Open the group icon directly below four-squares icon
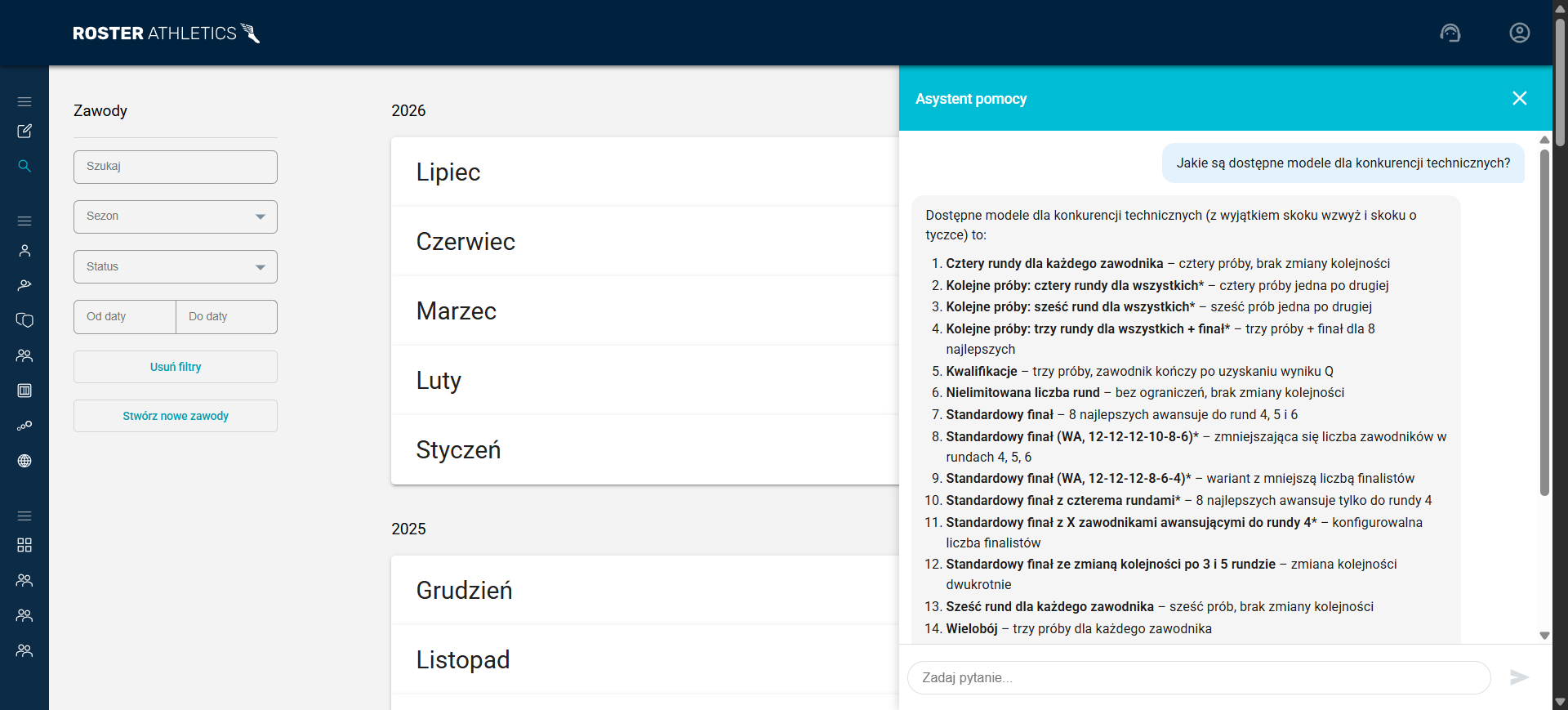1568x710 pixels. pyautogui.click(x=24, y=580)
